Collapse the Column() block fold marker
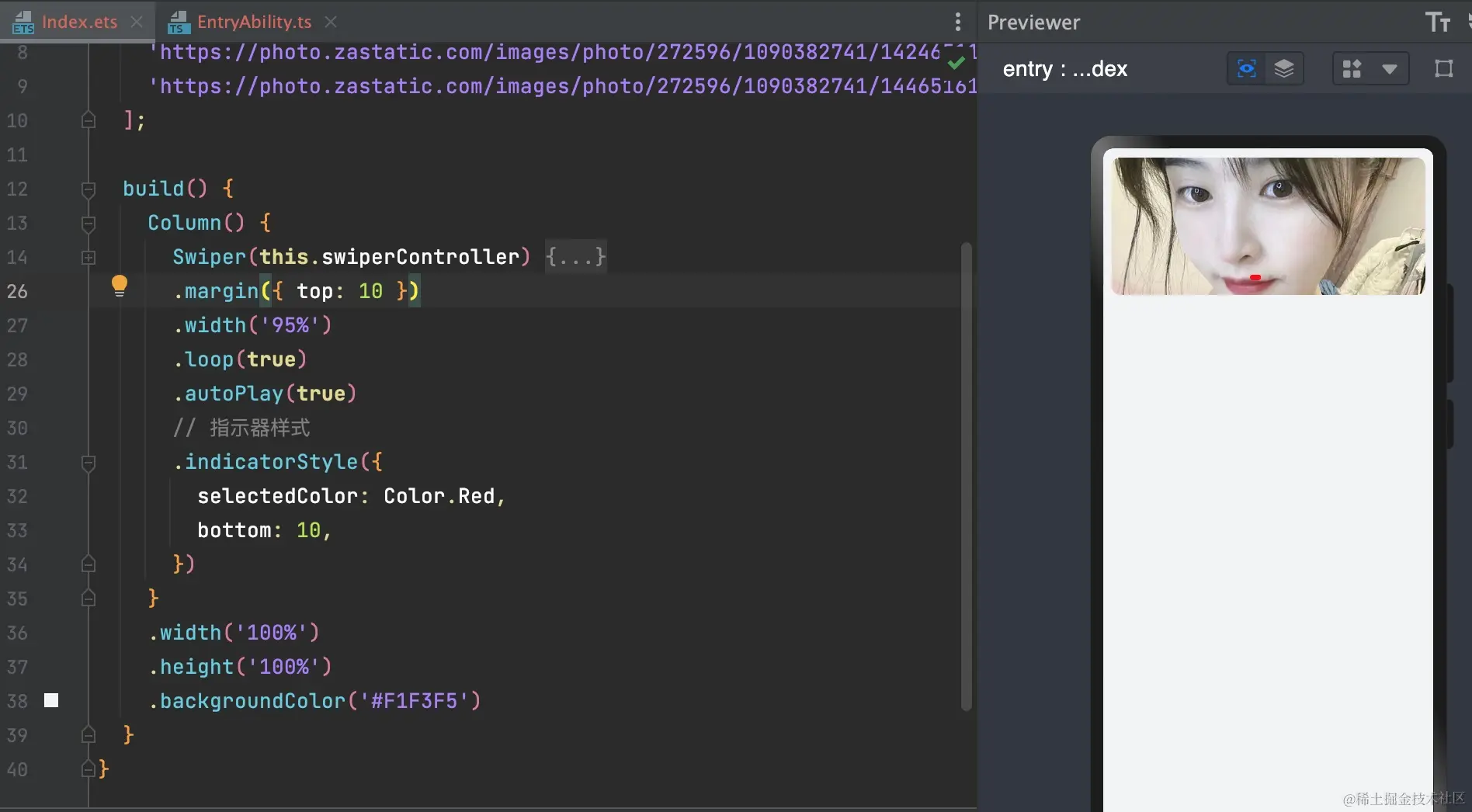This screenshot has height=812, width=1472. (x=89, y=223)
